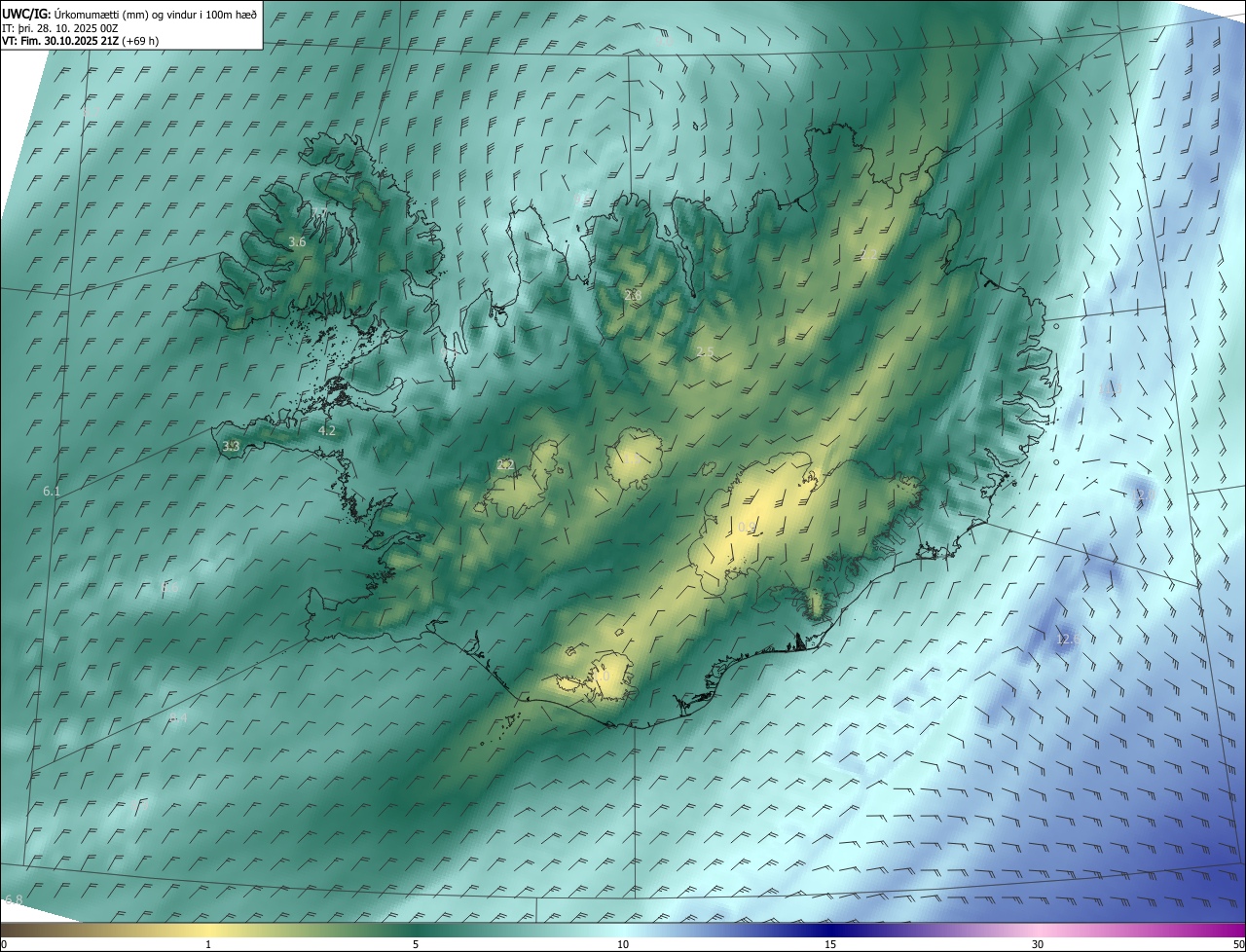Click the 1 tick on the color scale

tap(208, 944)
